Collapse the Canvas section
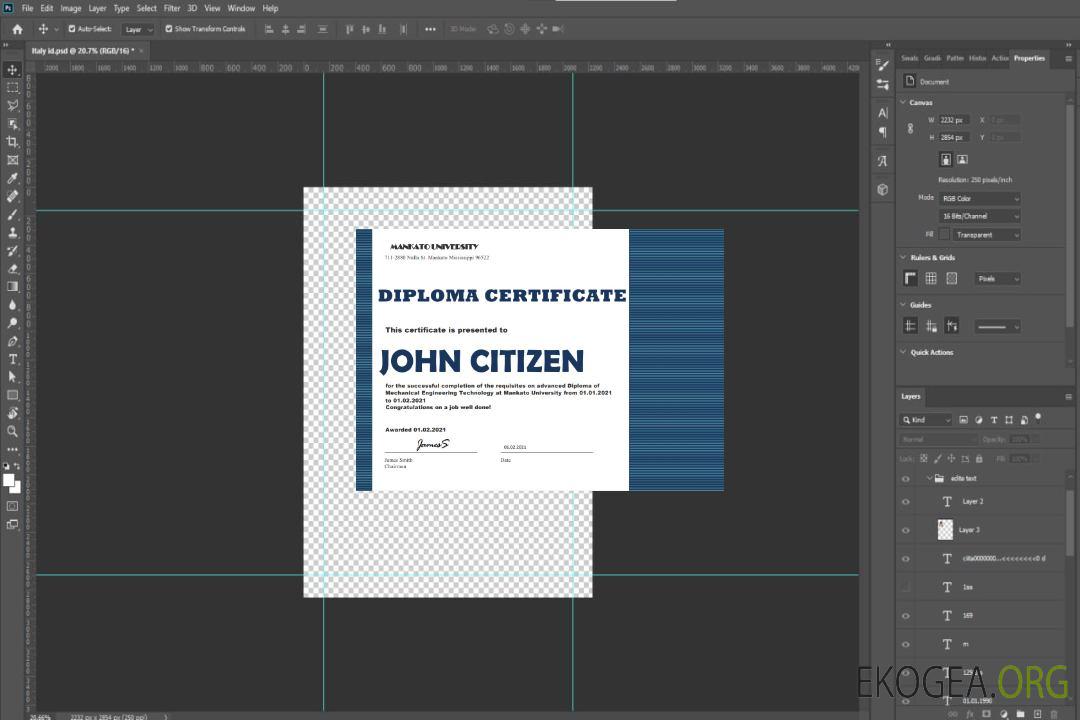Screen dimensions: 1080x720 tap(903, 102)
